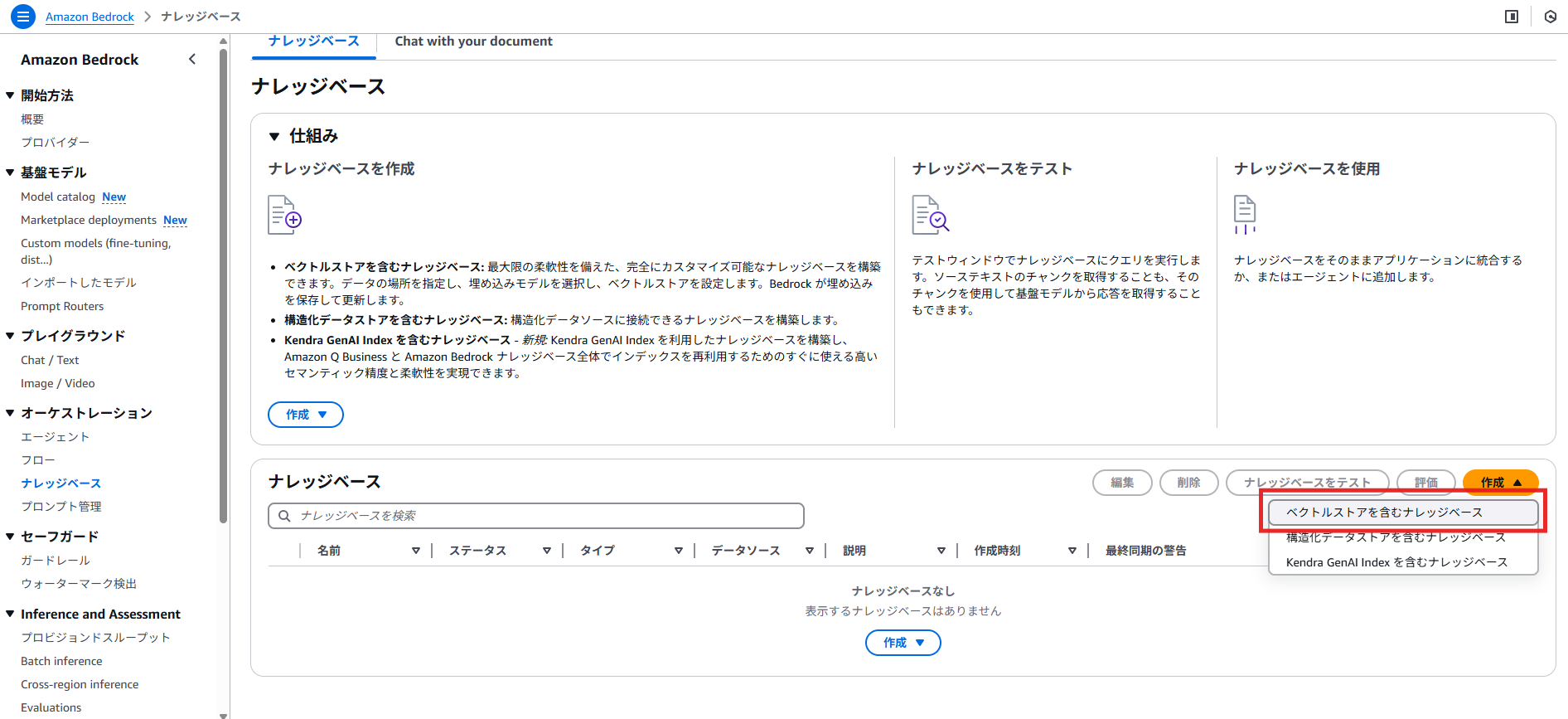The image size is (1568, 719).
Task: Open the hamburger navigation menu
Action: click(x=23, y=16)
